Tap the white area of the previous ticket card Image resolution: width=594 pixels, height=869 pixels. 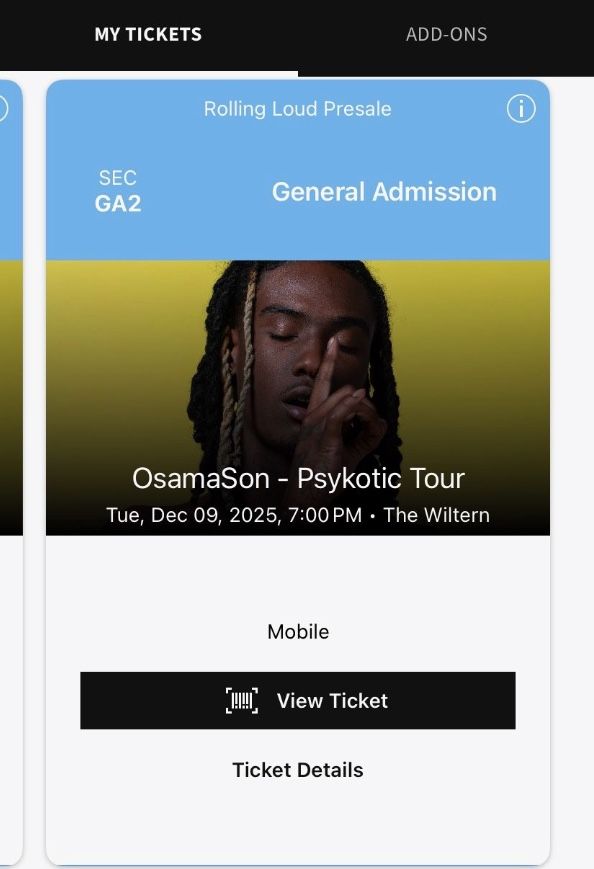(x=11, y=699)
